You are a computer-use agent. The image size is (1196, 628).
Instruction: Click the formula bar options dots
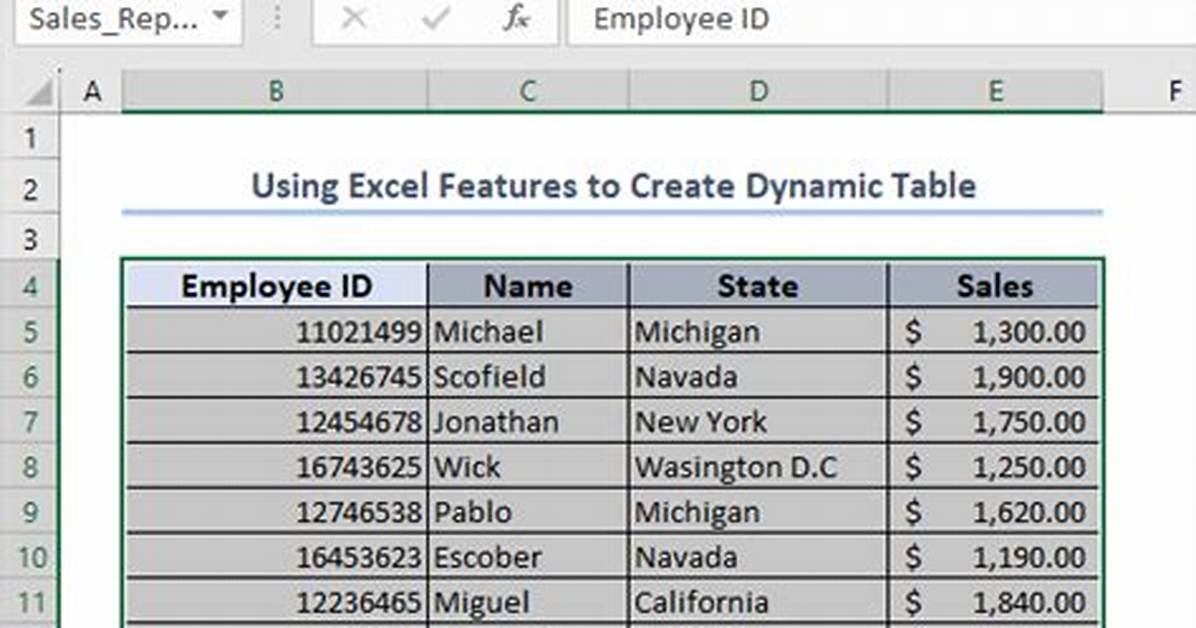(277, 18)
